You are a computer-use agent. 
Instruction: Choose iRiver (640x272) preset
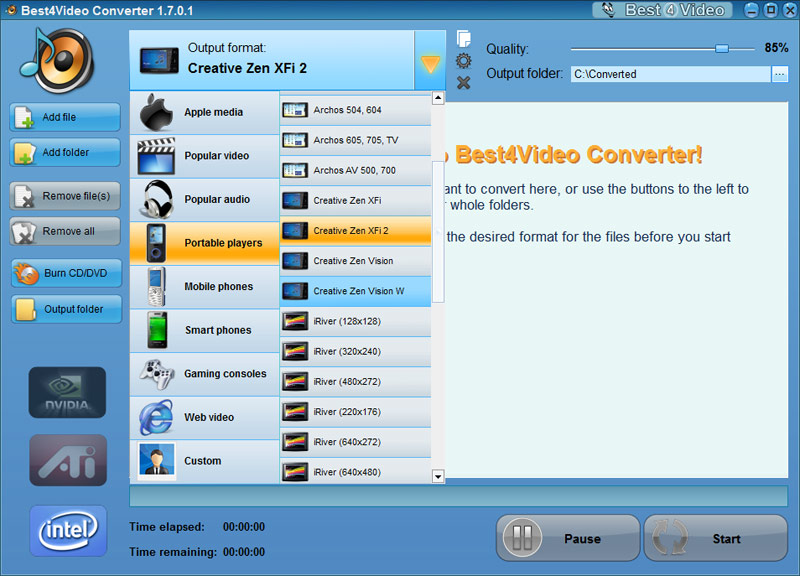356,442
